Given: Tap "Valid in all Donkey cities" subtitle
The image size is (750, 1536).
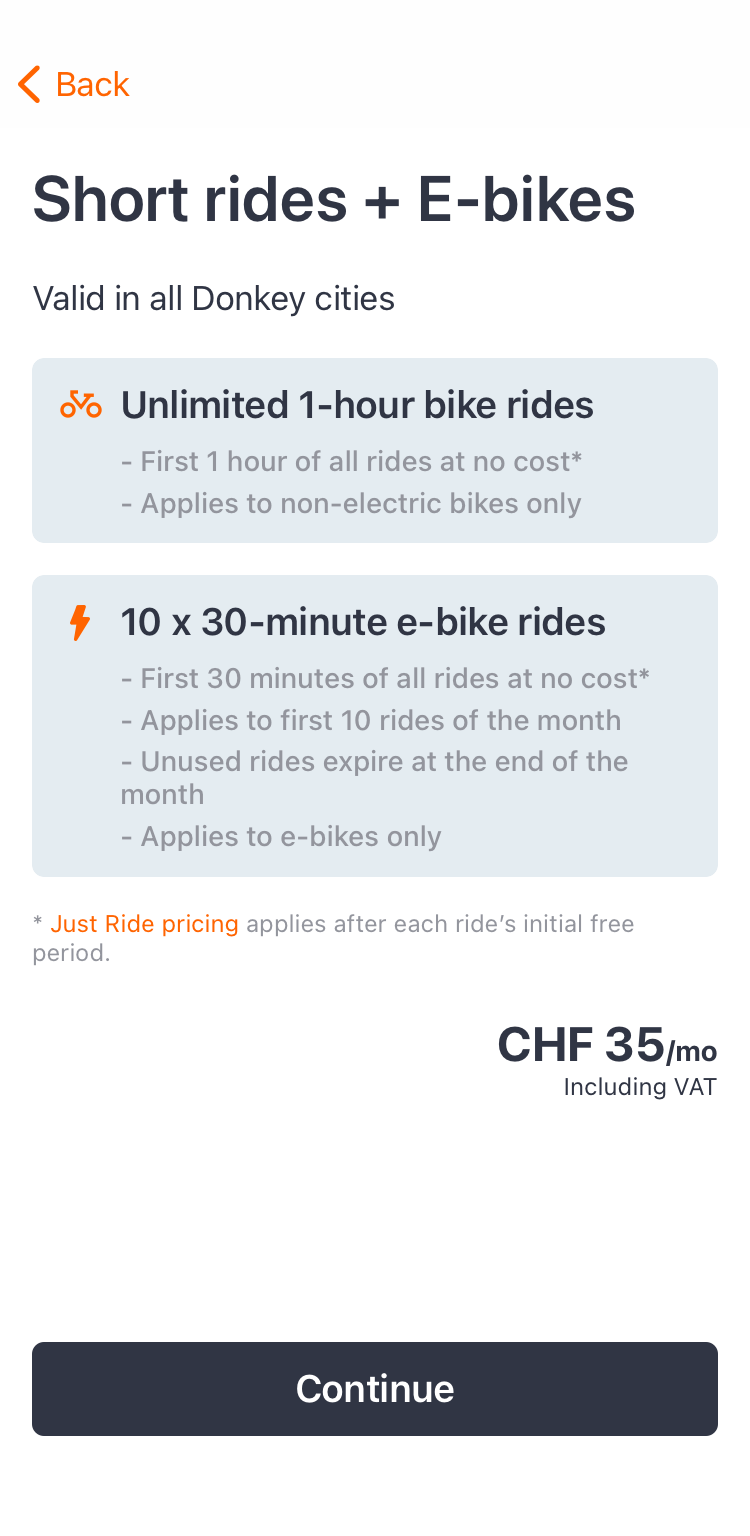Looking at the screenshot, I should (x=213, y=298).
